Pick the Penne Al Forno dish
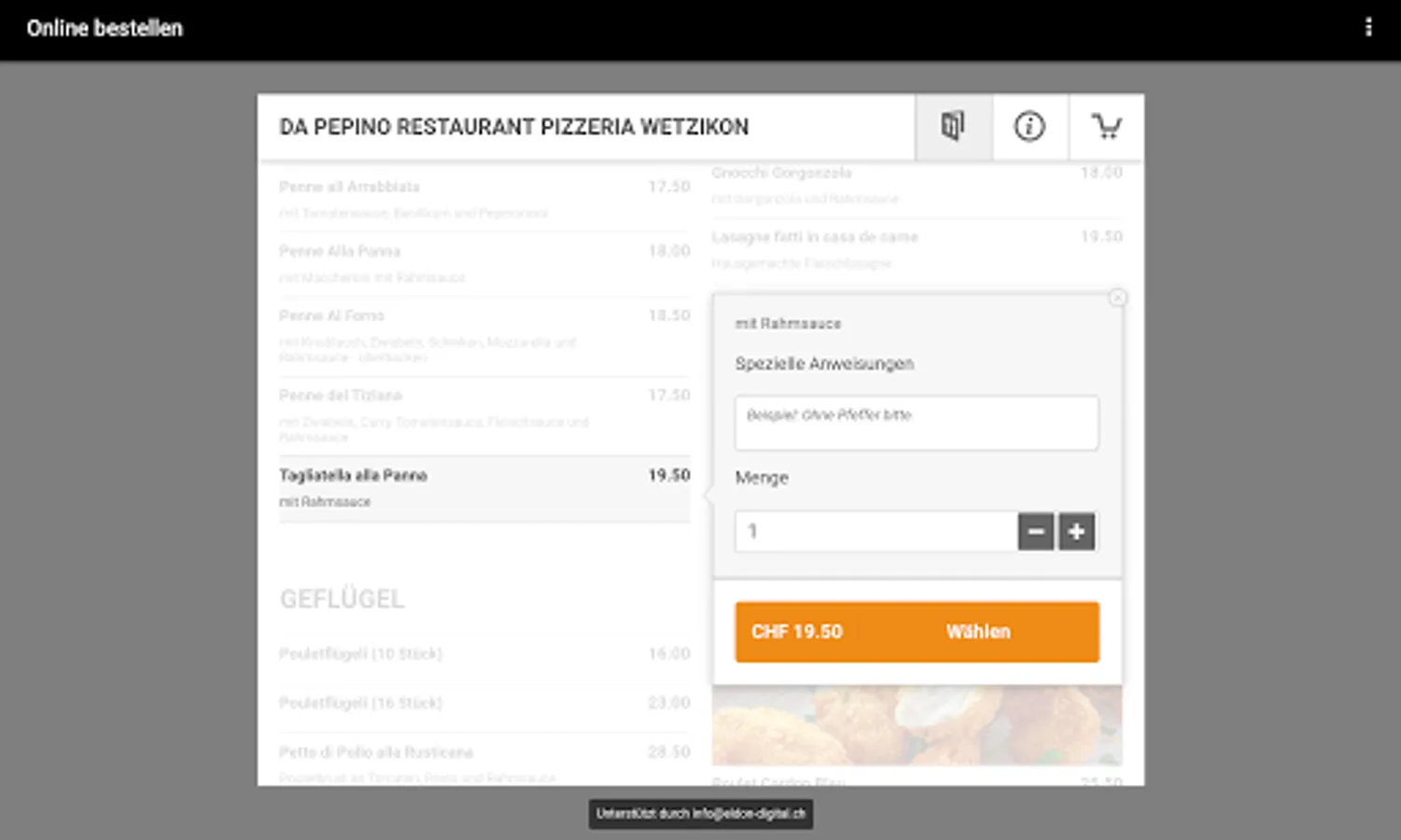Image resolution: width=1401 pixels, height=840 pixels. point(483,335)
